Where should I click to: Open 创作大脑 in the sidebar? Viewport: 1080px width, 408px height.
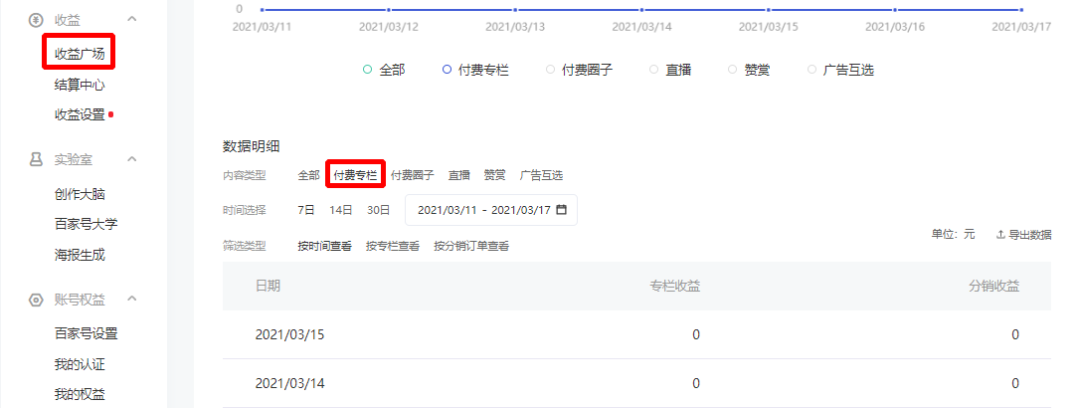[79, 194]
